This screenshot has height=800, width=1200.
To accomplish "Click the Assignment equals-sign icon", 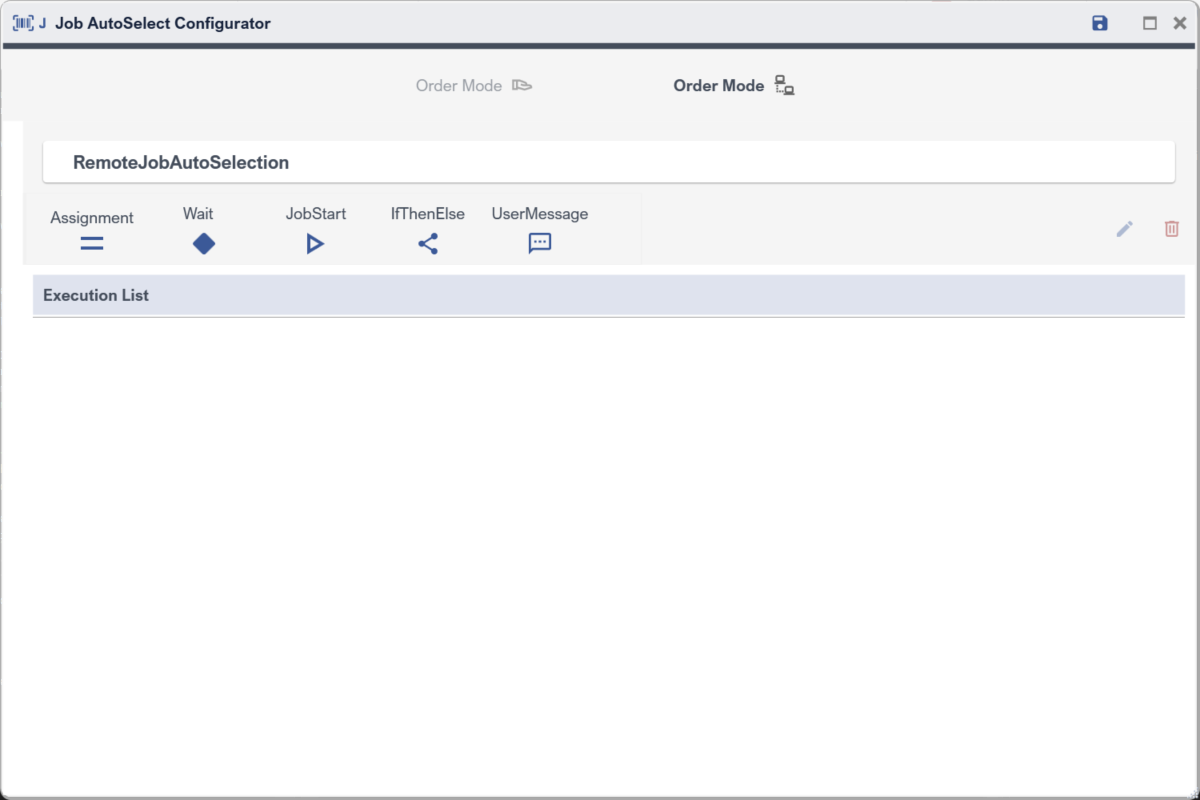I will pos(92,243).
